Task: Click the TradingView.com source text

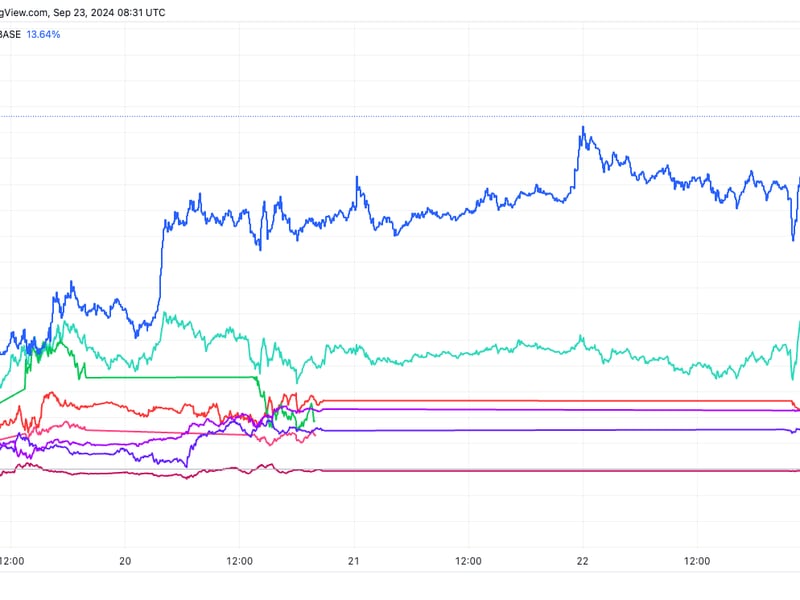Action: pyautogui.click(x=25, y=12)
